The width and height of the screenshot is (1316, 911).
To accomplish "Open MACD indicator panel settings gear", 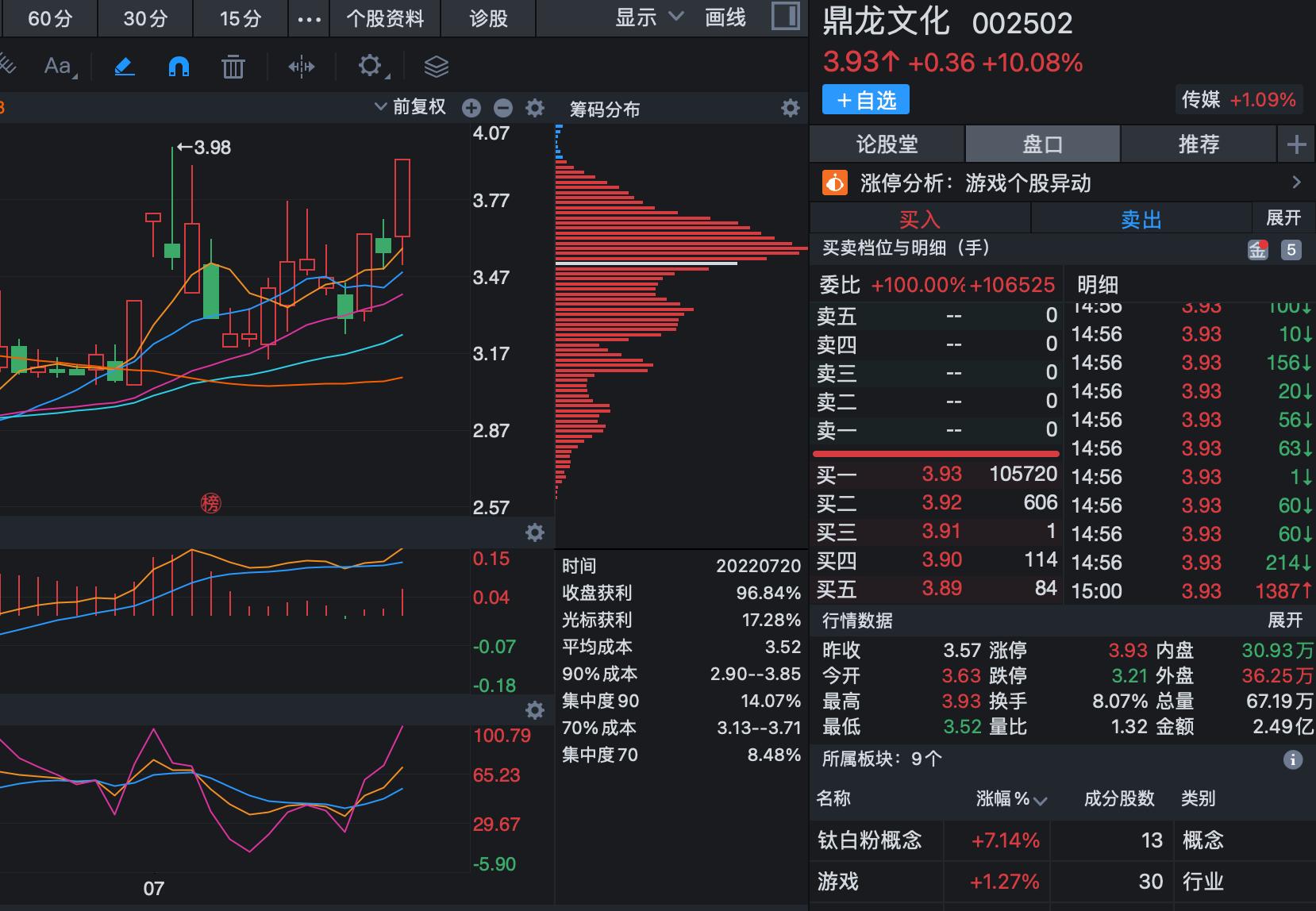I will (x=535, y=532).
